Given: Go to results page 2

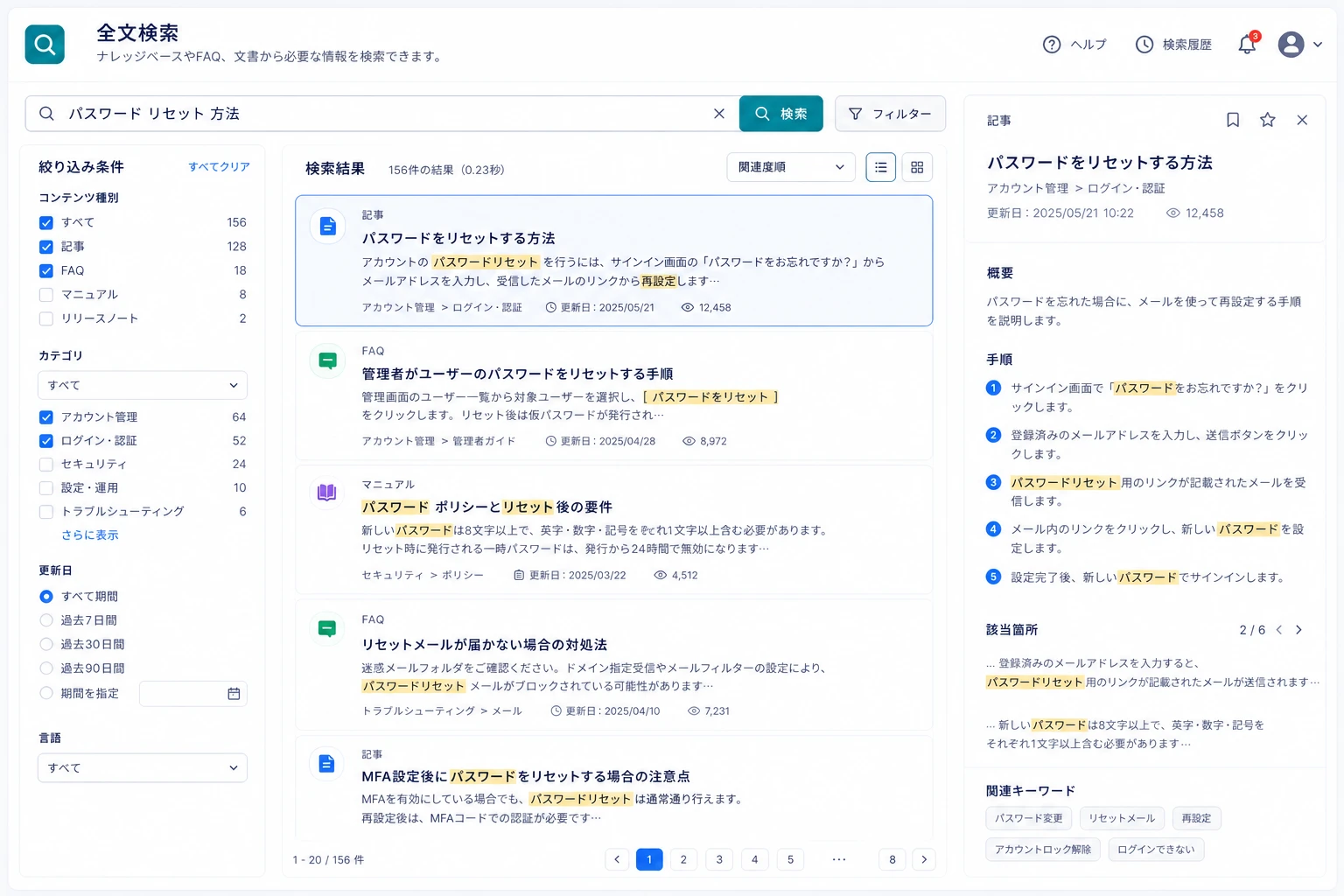Looking at the screenshot, I should coord(684,859).
